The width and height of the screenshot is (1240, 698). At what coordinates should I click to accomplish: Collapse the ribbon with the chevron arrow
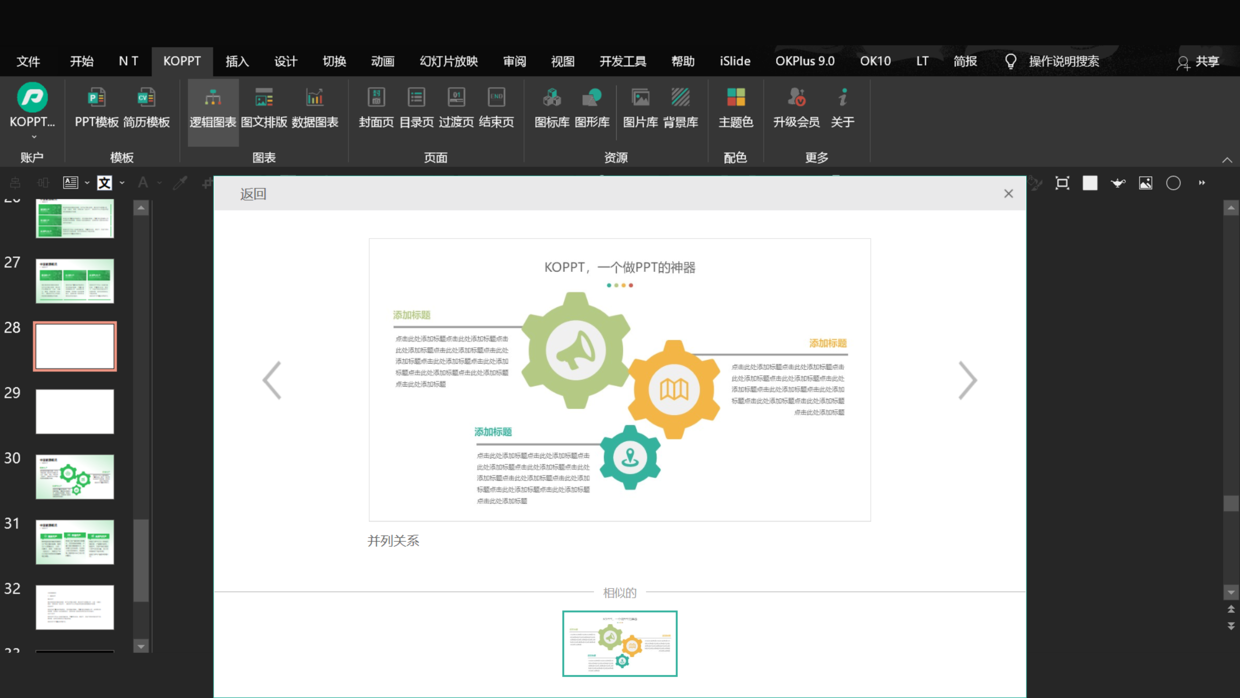(1227, 160)
